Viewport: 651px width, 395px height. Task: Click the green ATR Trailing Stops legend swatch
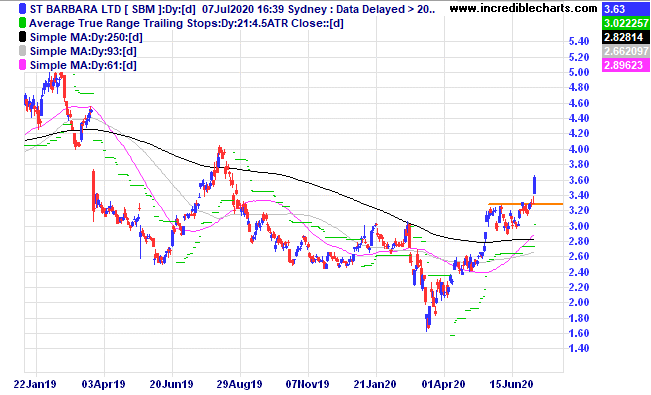(22, 23)
